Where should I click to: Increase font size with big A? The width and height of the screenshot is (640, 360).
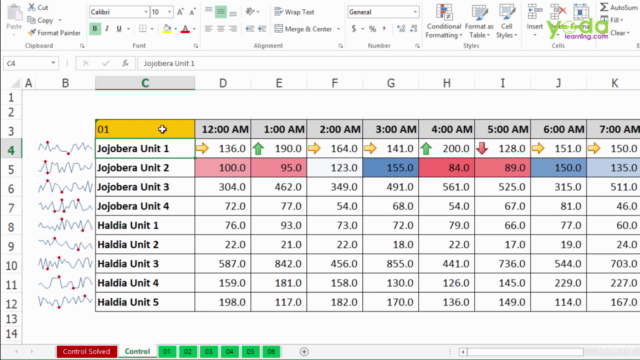click(x=180, y=12)
